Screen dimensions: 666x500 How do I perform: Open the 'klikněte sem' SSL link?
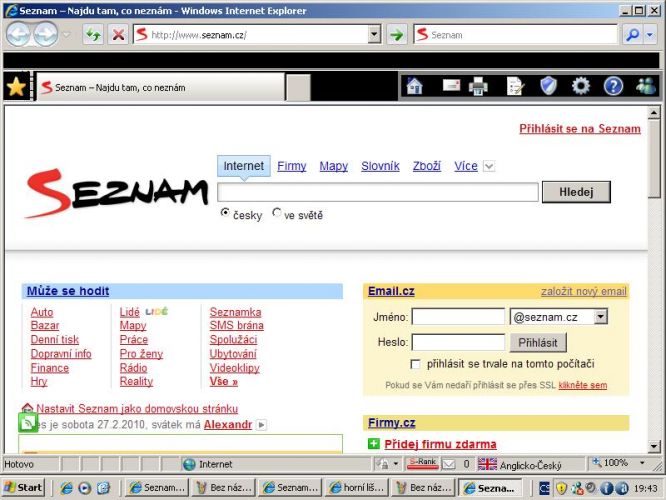582,385
